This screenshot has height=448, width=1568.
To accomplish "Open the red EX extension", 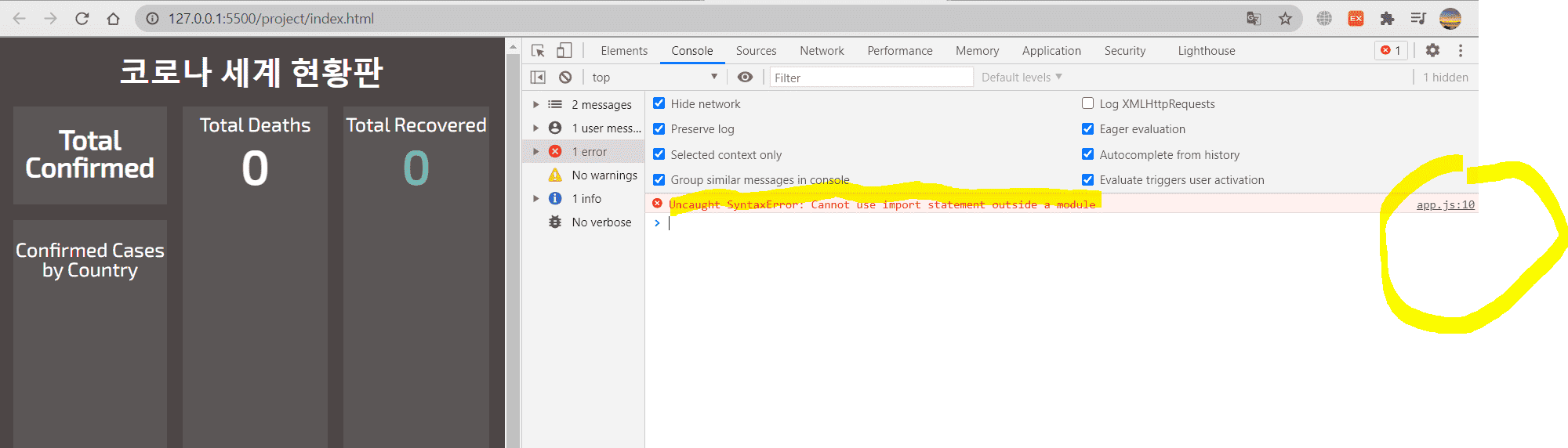I will [1356, 19].
